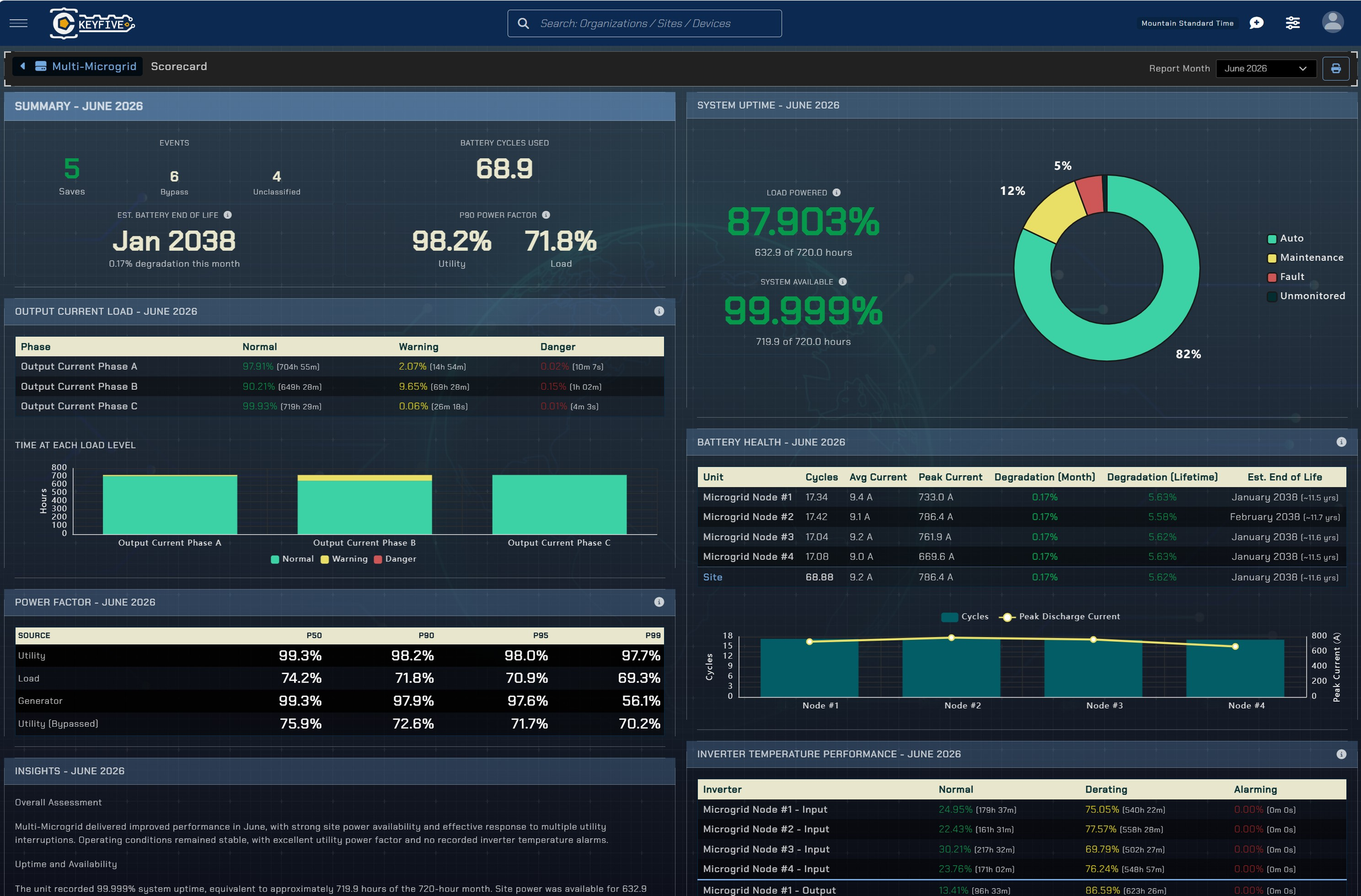Select Microgrid Node #1 battery row
This screenshot has height=896, width=1361.
click(1022, 498)
